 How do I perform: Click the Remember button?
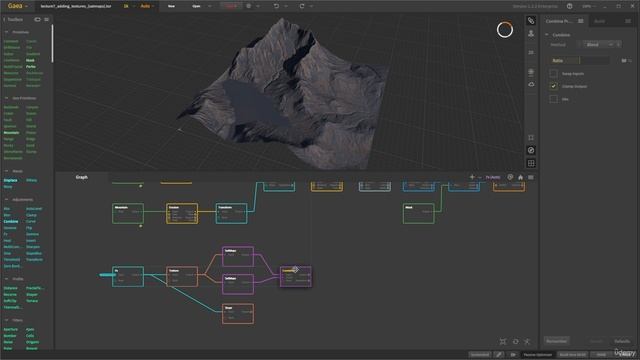tap(556, 341)
